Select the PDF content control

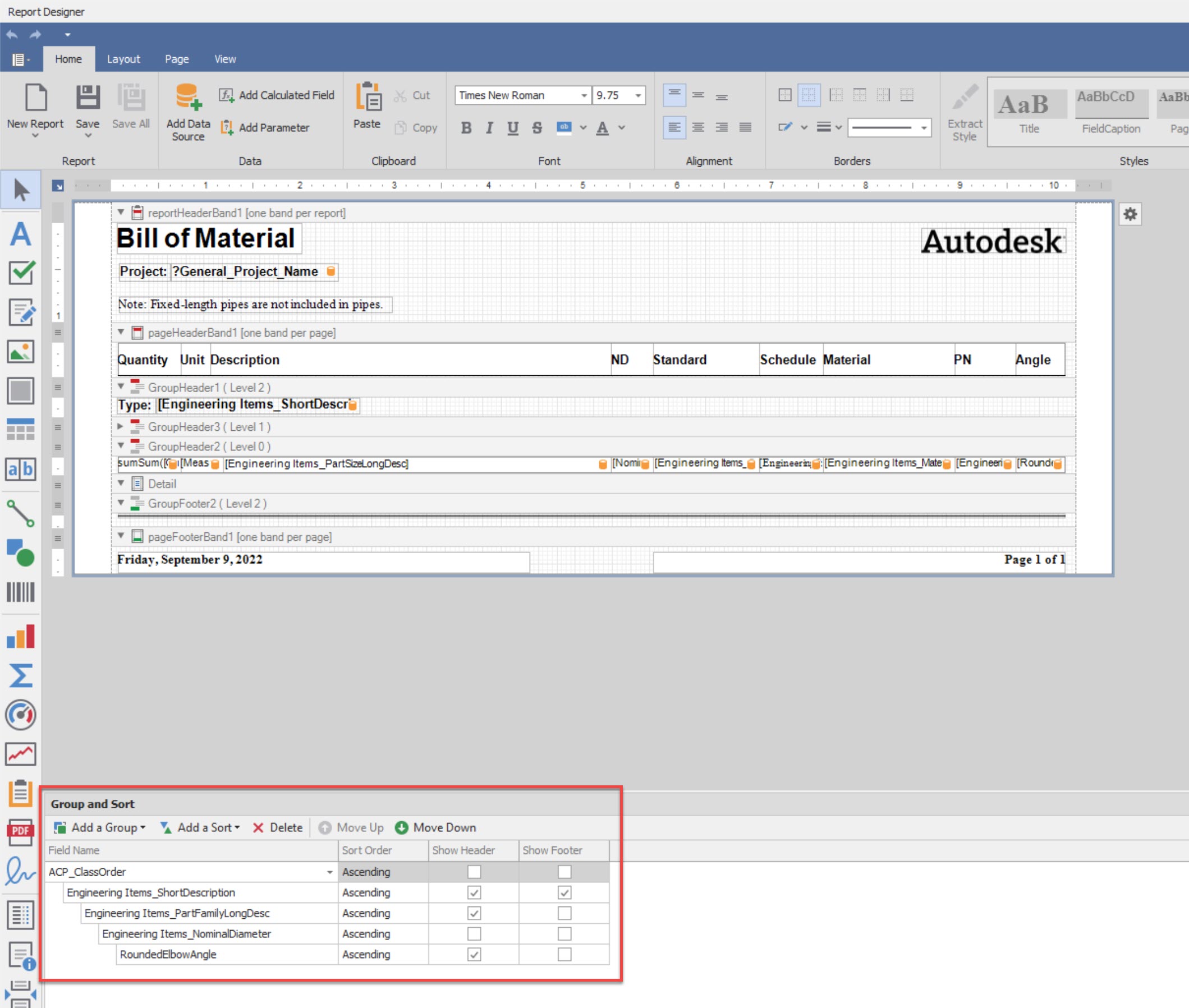coord(21,831)
